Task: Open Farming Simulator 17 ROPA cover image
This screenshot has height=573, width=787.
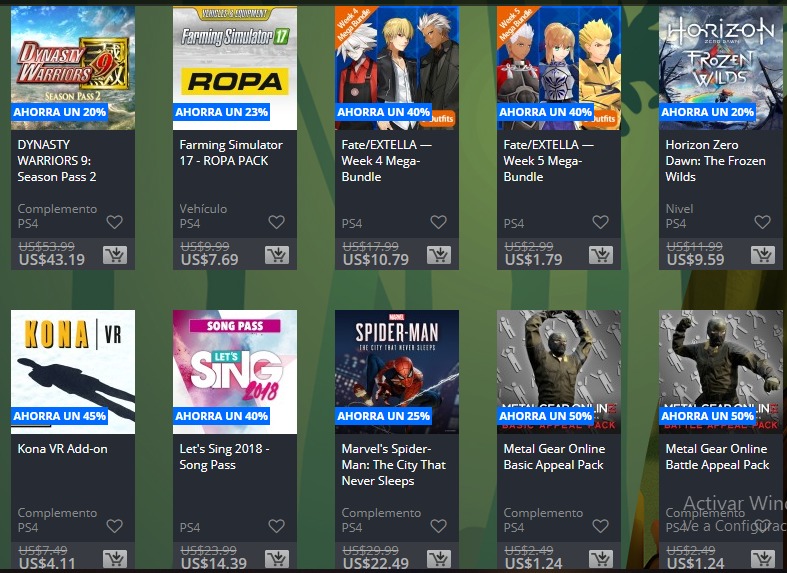Action: (x=235, y=68)
